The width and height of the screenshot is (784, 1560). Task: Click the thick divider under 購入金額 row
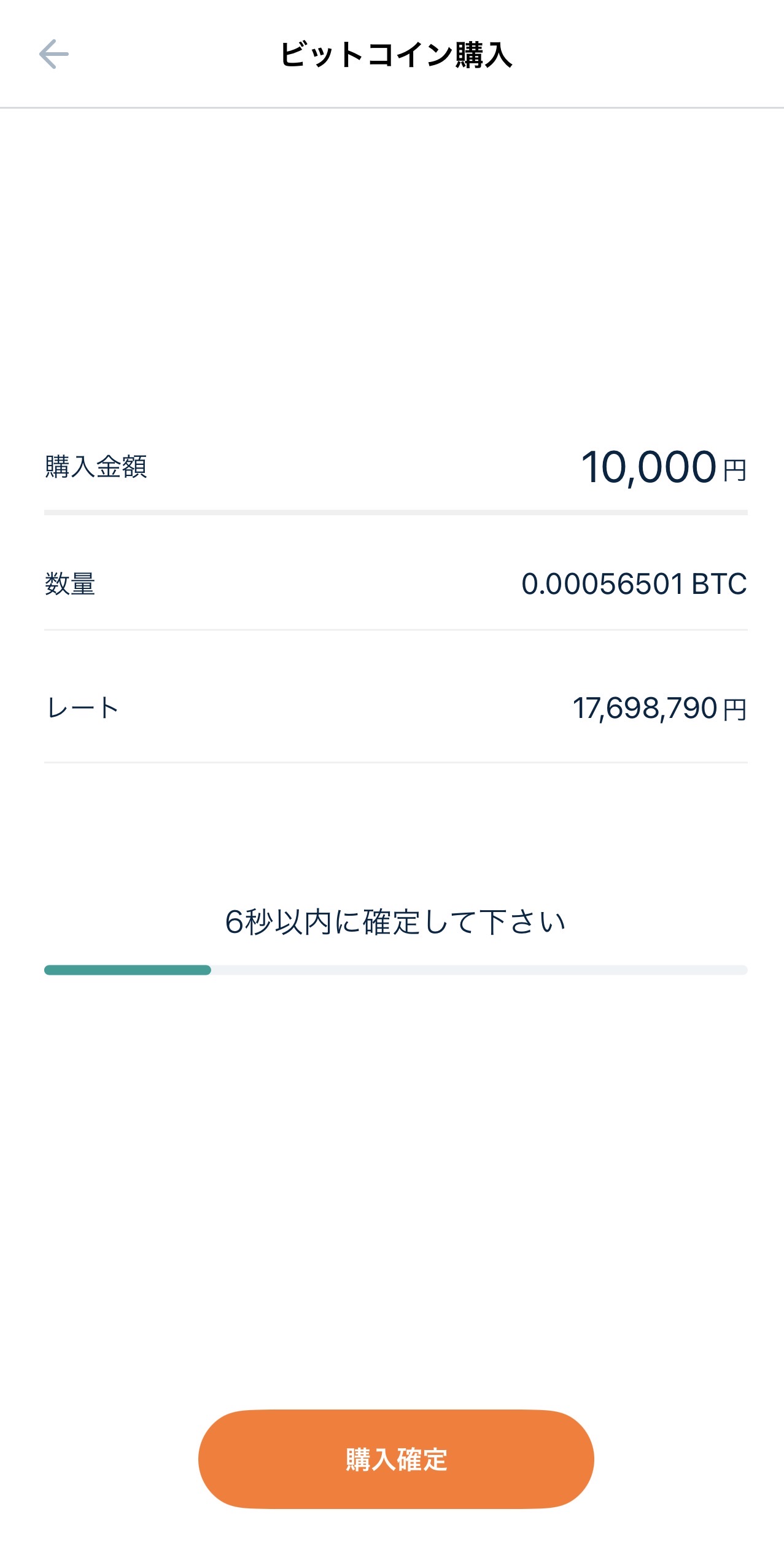click(x=396, y=512)
